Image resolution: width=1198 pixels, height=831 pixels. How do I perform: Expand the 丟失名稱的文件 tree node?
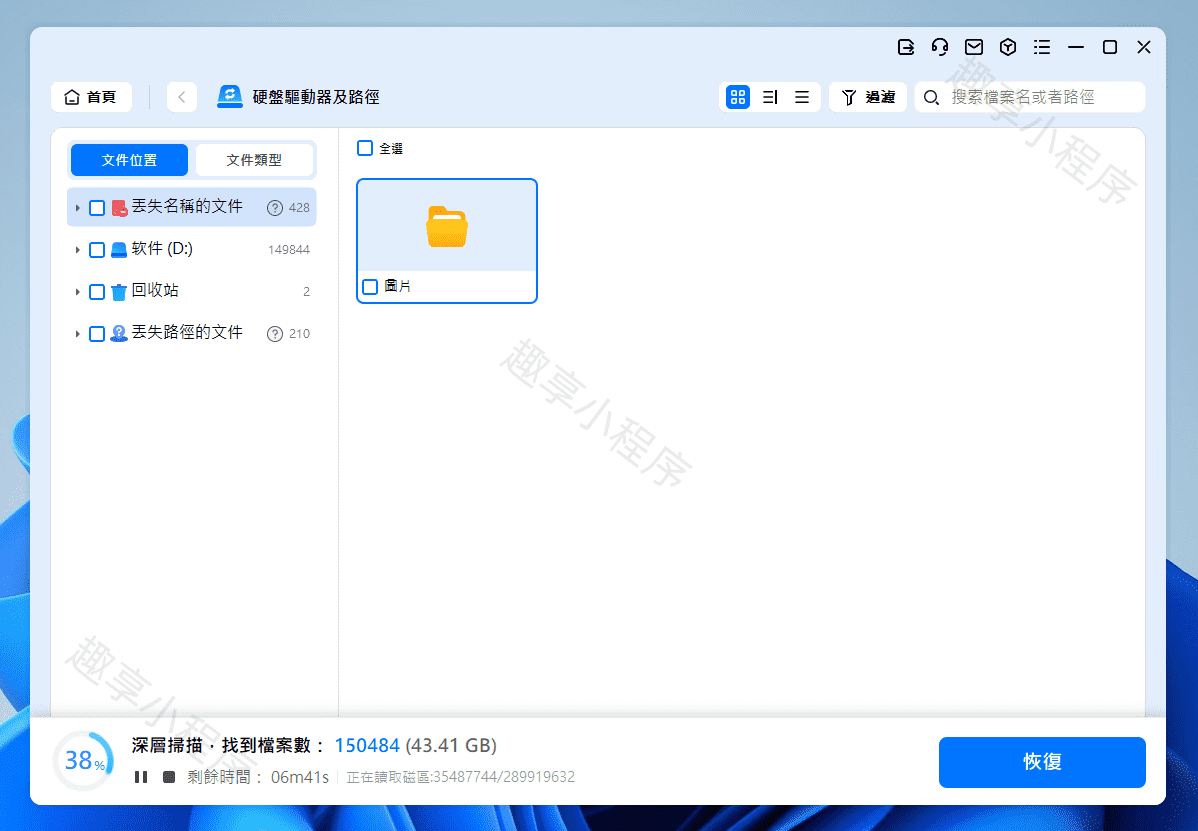point(77,208)
